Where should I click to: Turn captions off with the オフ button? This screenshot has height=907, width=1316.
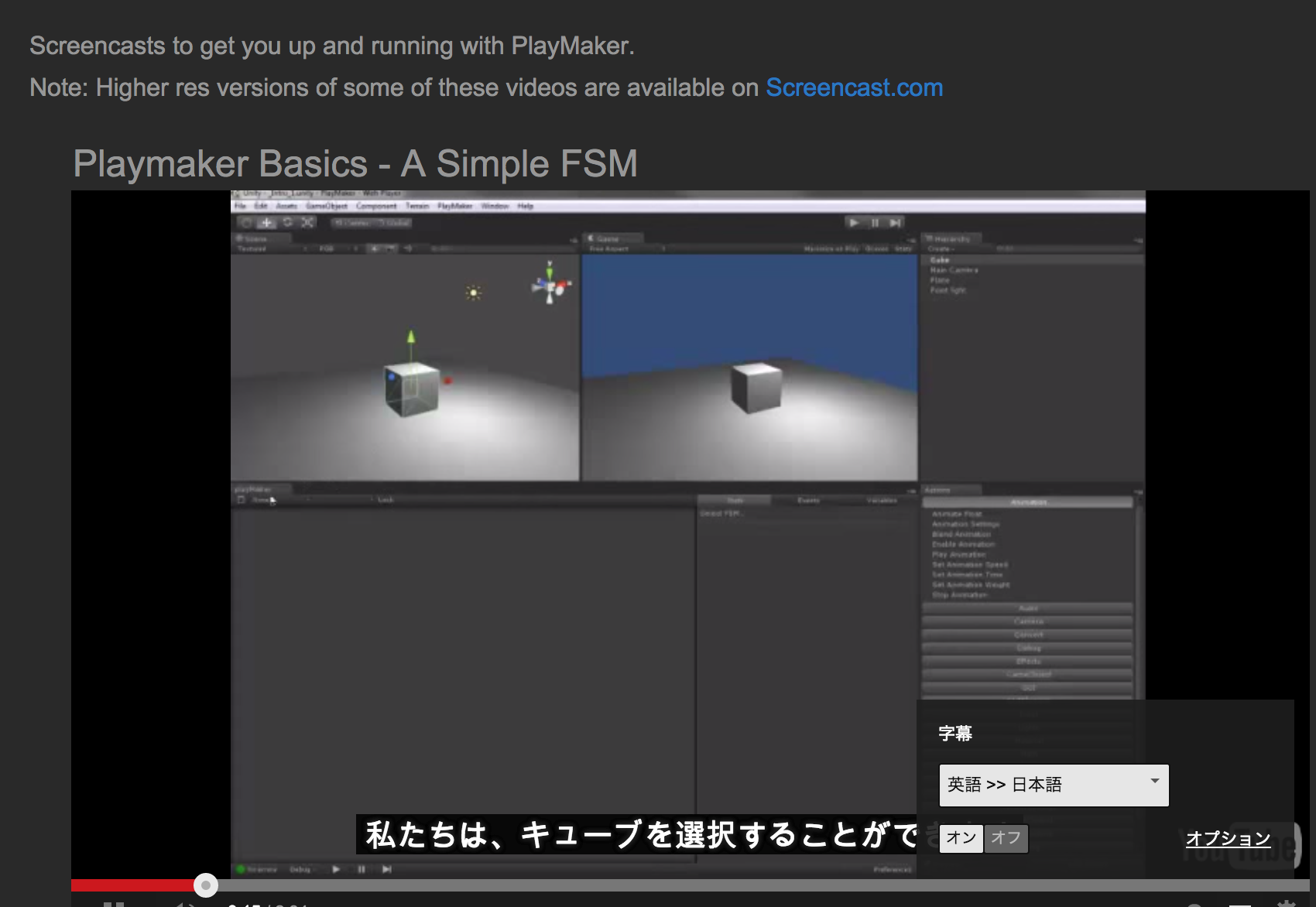(x=1006, y=838)
